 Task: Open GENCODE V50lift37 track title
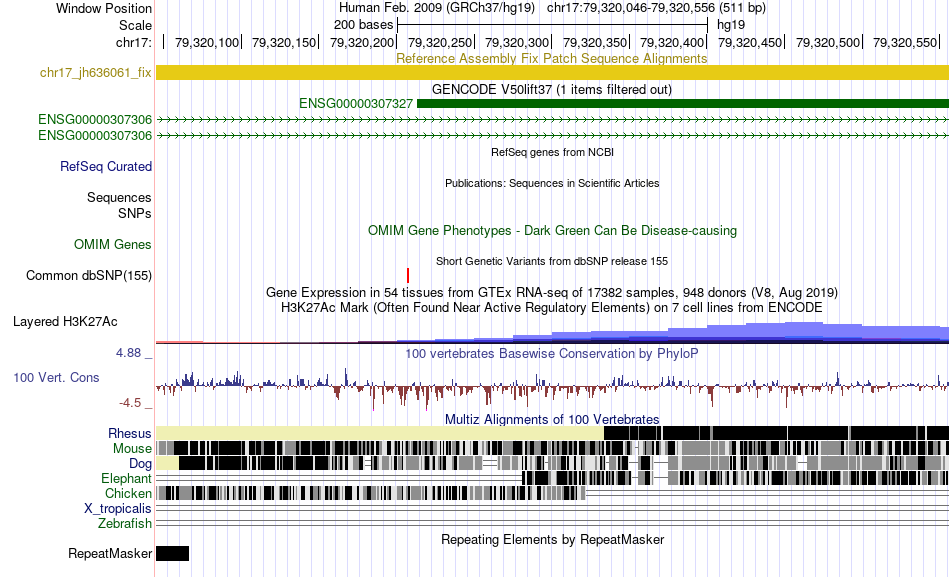tap(551, 90)
